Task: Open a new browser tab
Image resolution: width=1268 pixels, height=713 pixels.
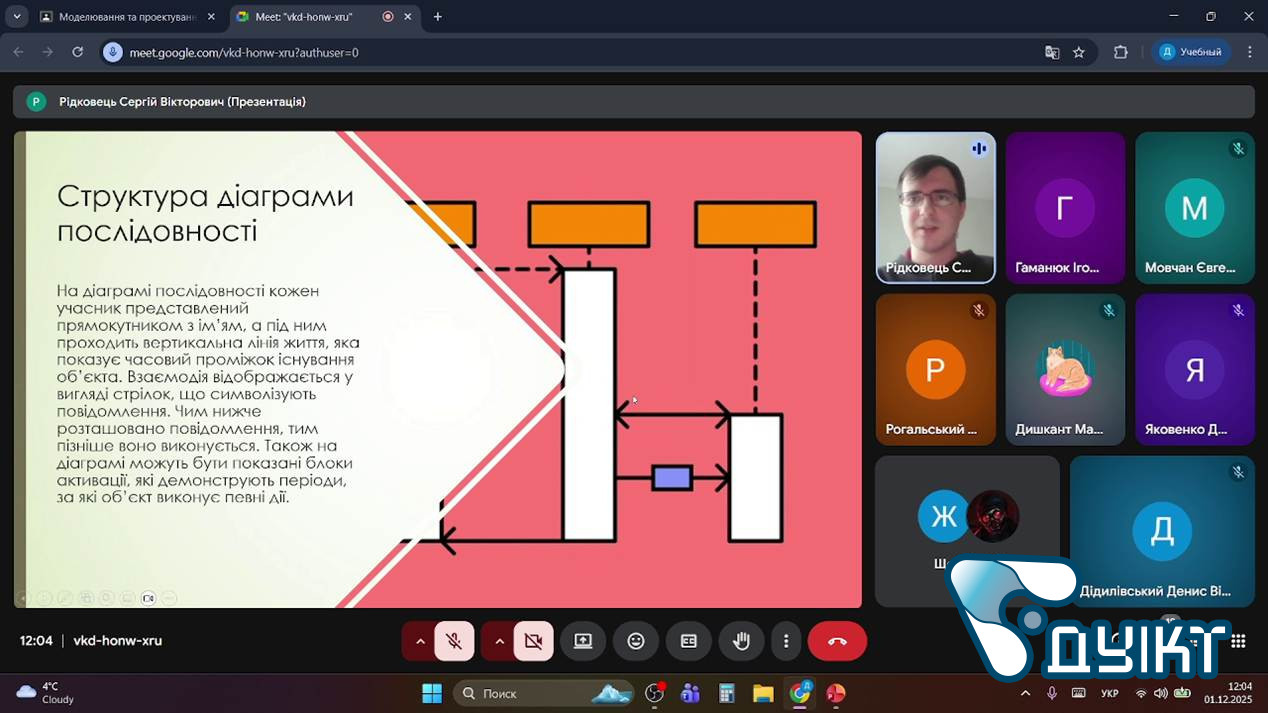Action: 438,17
